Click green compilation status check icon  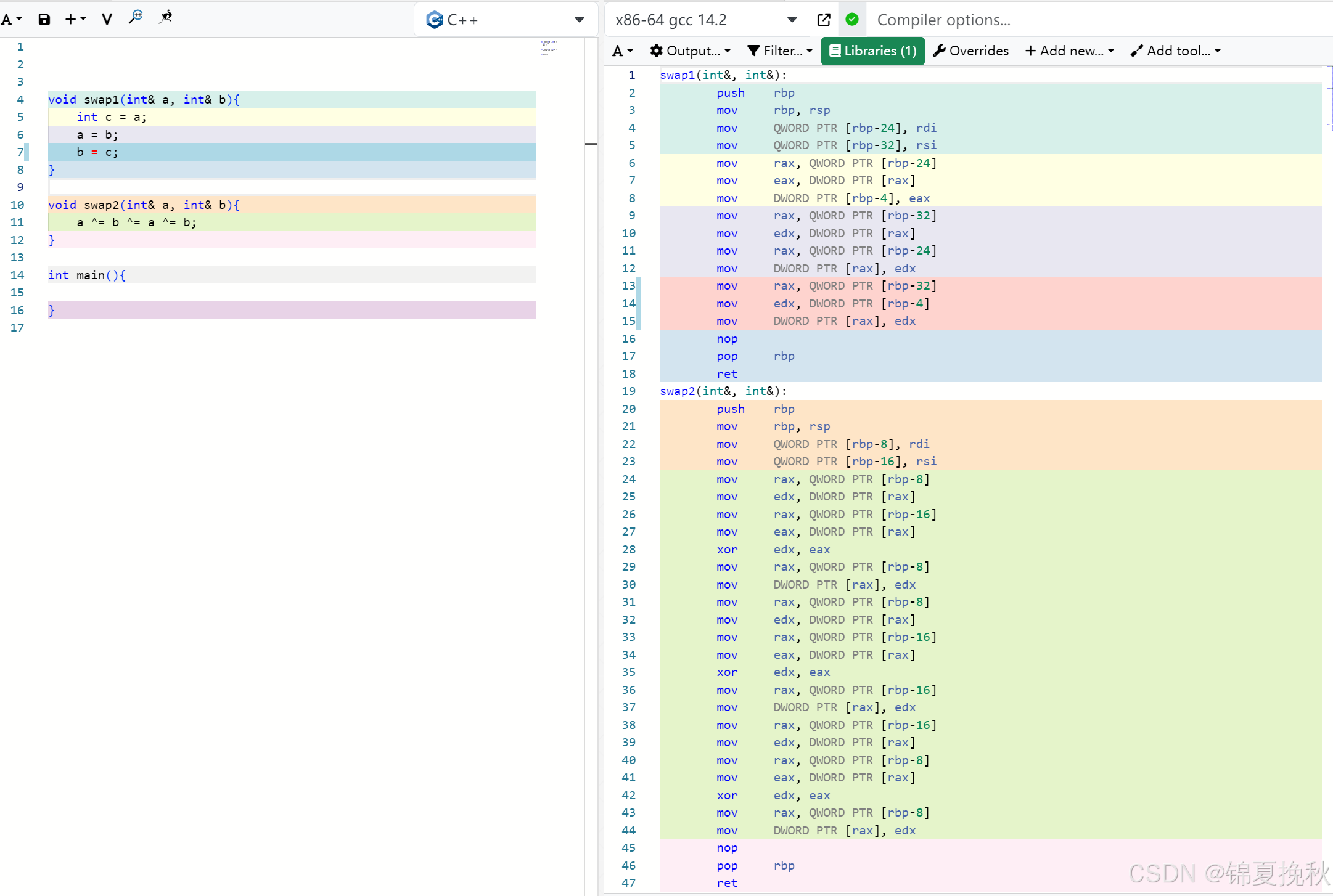[852, 20]
